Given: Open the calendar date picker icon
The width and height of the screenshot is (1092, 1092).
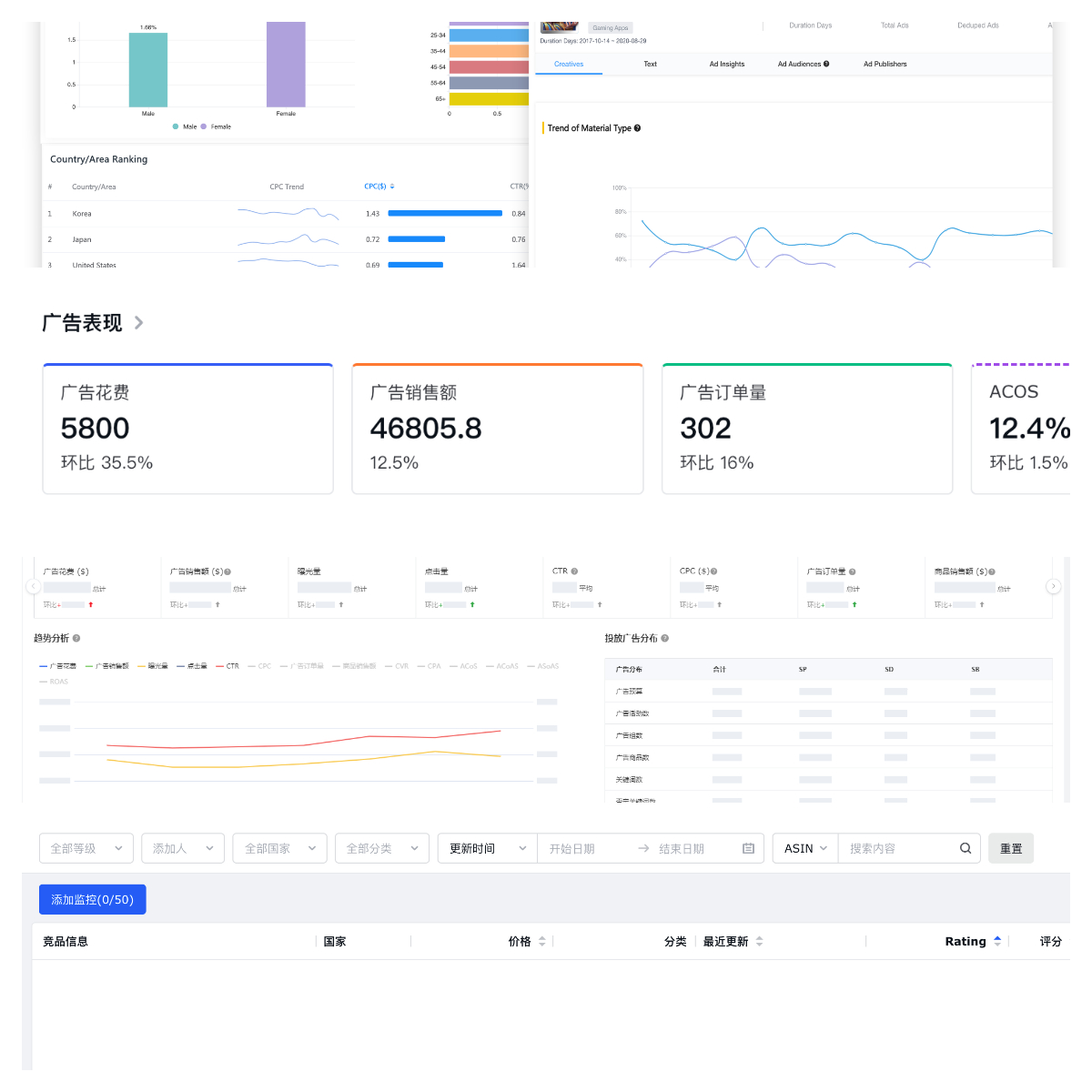Looking at the screenshot, I should coord(748,848).
